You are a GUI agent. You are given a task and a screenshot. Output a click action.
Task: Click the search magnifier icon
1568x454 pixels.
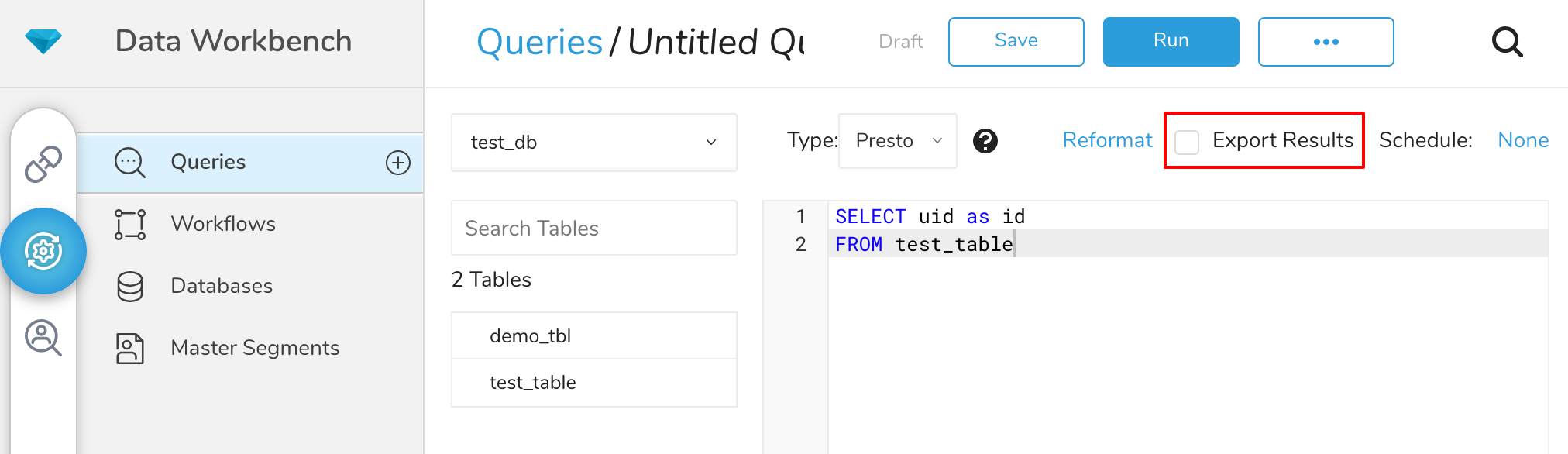point(1507,42)
